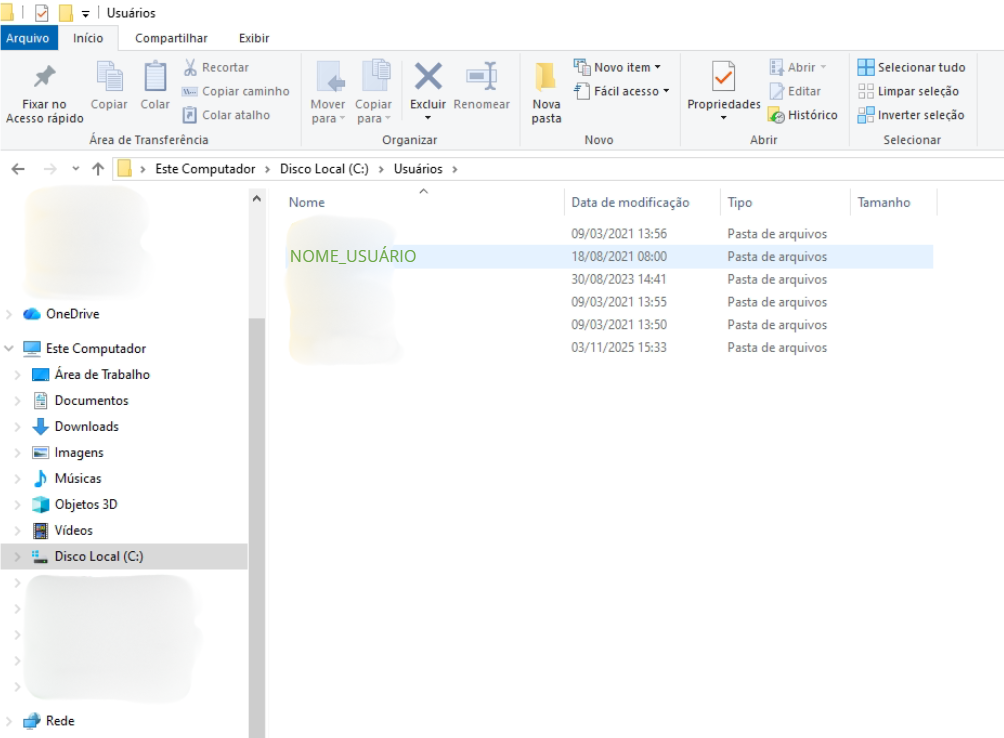Select the Renomear rename icon
The width and height of the screenshot is (1004, 738).
pos(482,76)
